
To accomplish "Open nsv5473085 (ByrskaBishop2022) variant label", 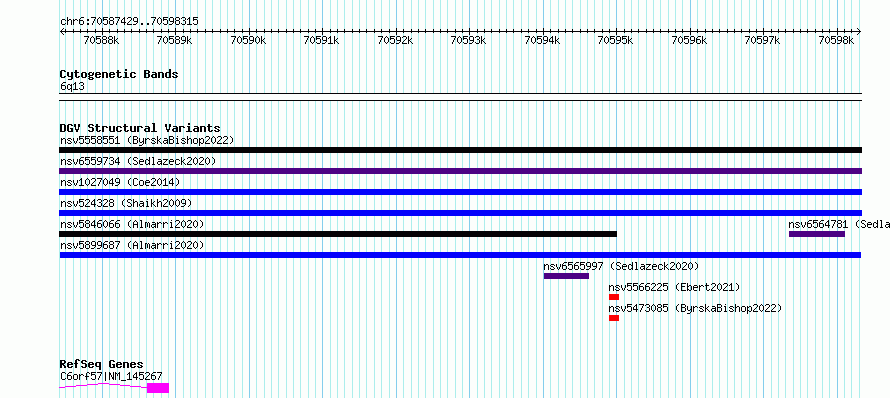I will pos(695,308).
